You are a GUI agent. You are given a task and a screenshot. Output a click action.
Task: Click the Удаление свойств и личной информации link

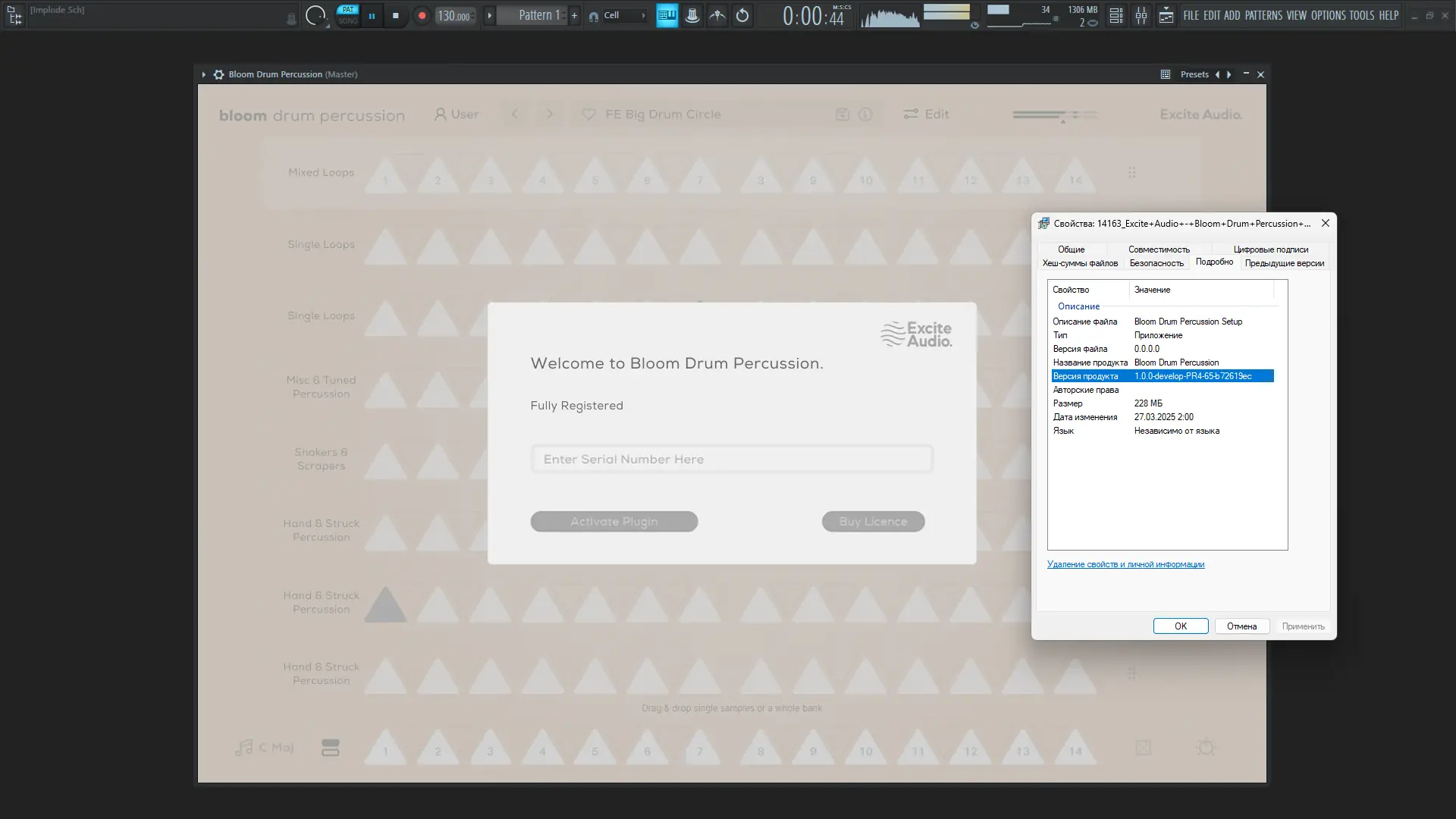coord(1125,564)
